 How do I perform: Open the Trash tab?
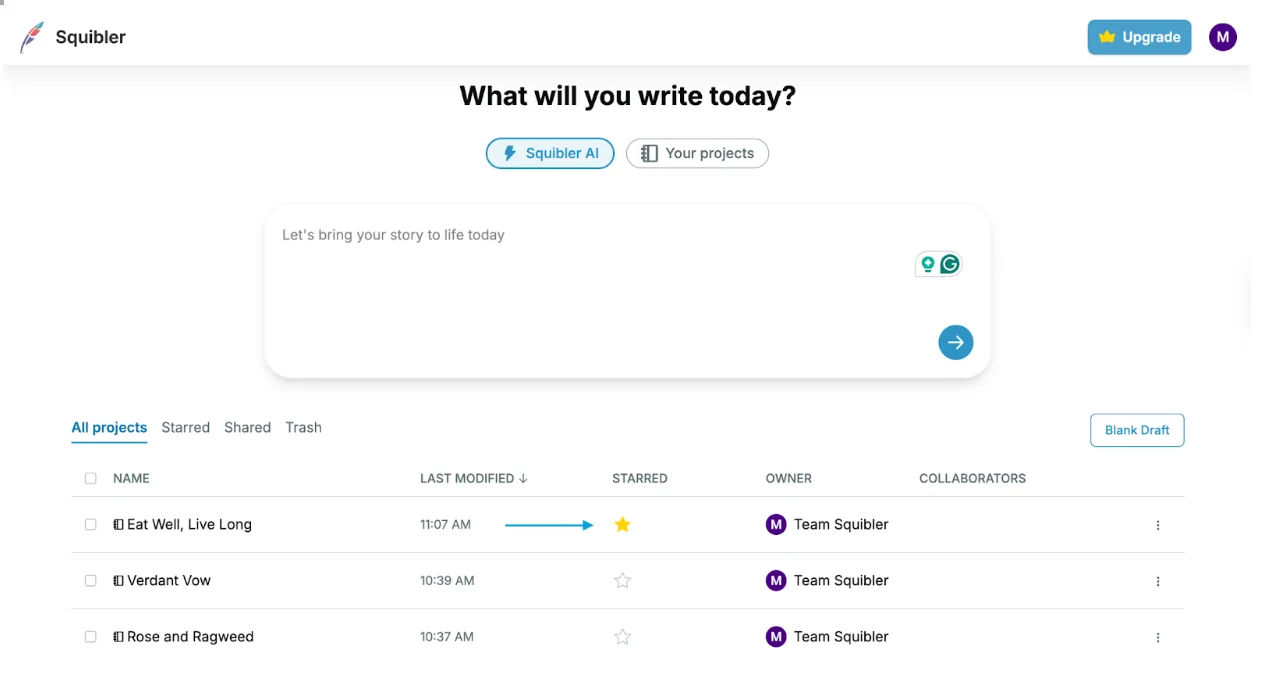click(303, 427)
